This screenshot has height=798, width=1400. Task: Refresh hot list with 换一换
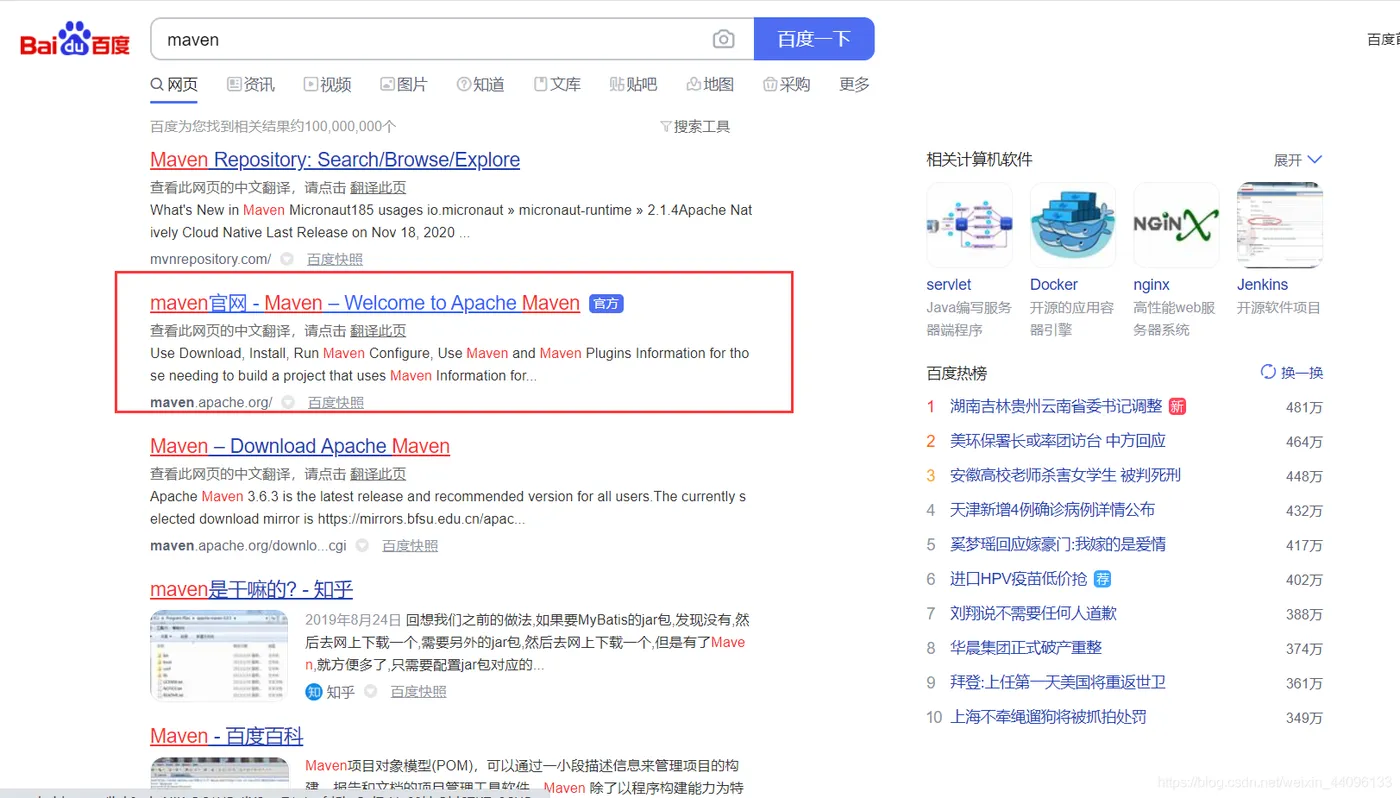(1292, 372)
